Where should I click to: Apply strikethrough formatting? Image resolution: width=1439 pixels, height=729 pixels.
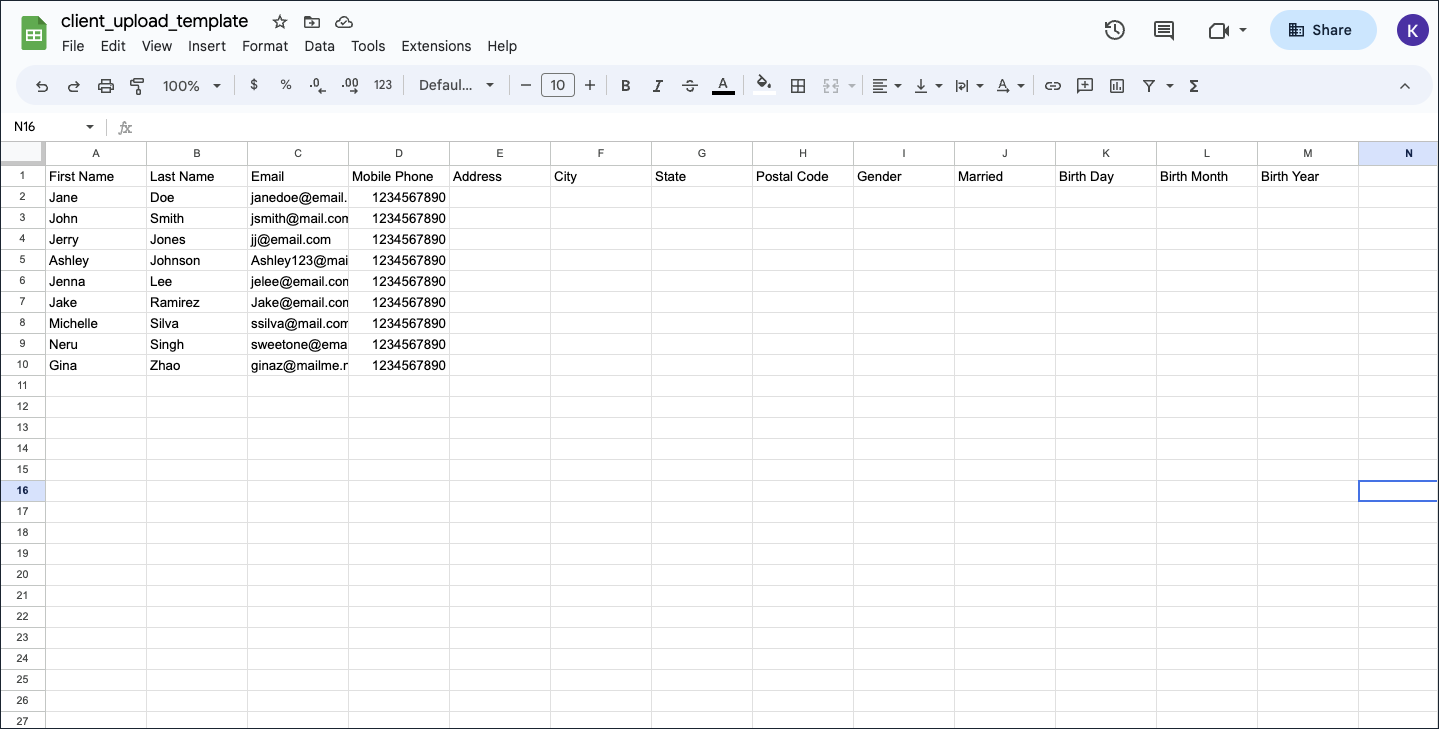point(689,86)
